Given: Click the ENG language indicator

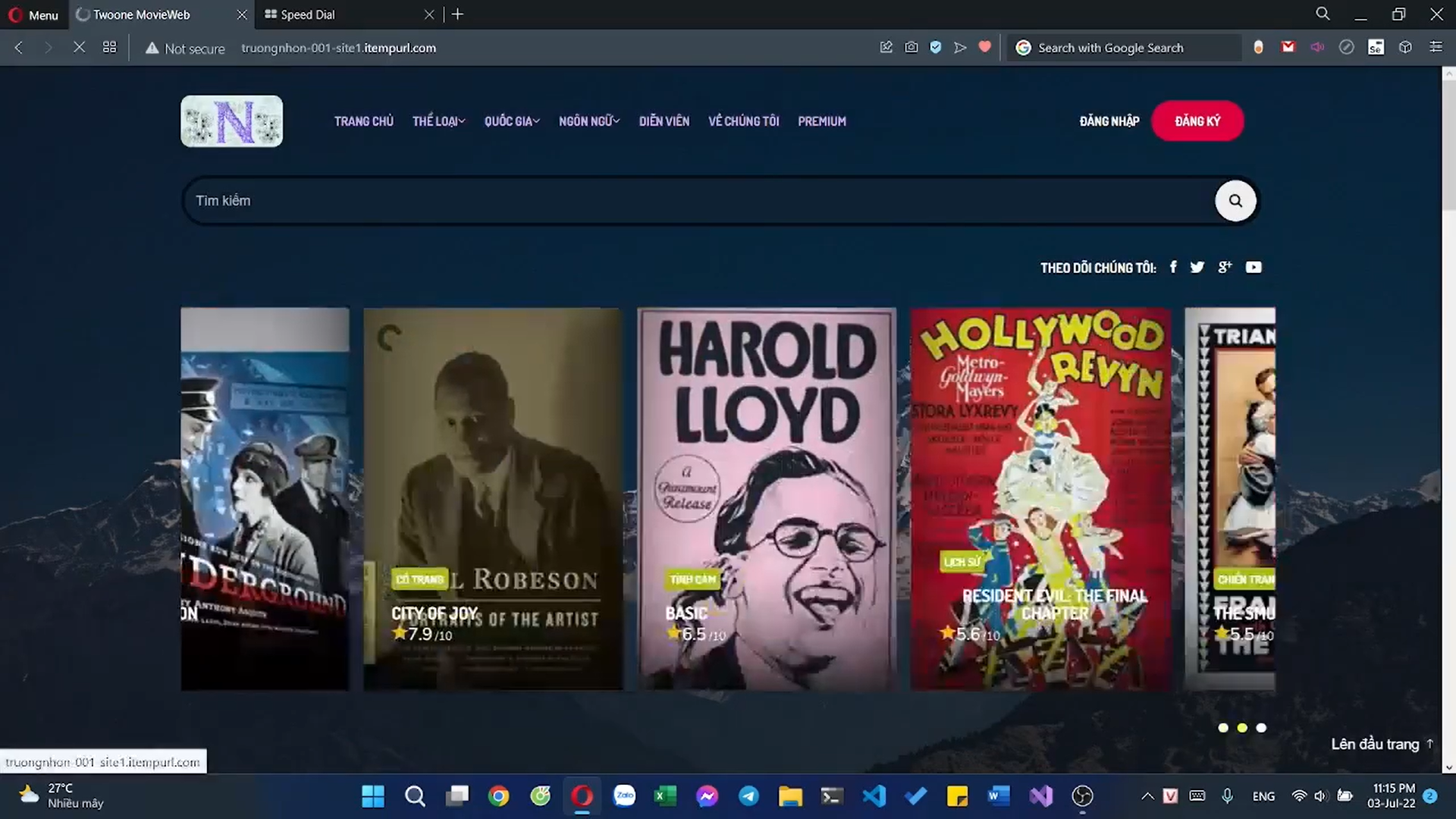Looking at the screenshot, I should (x=1263, y=796).
